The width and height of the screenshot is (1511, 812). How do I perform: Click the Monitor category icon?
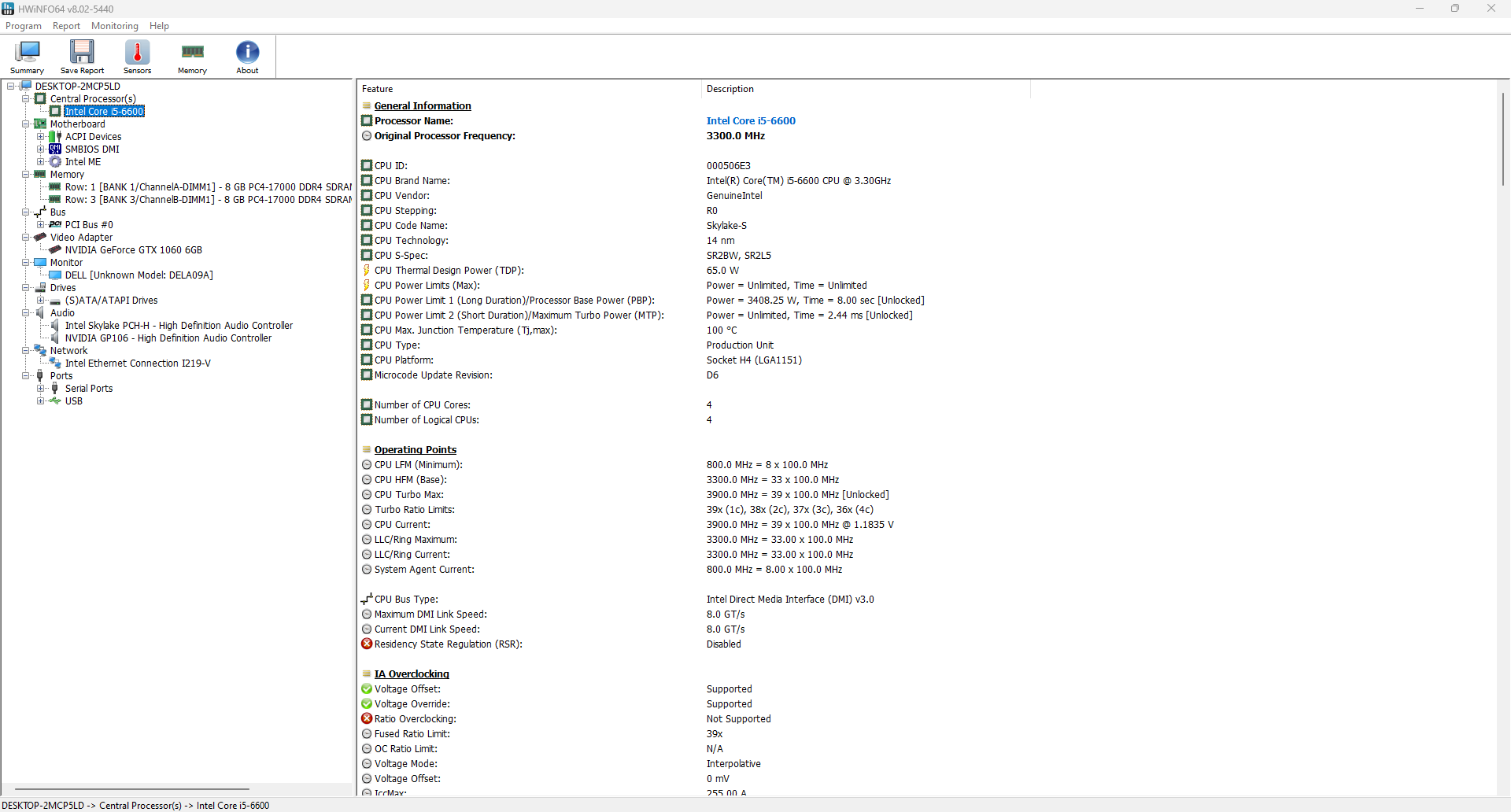40,262
